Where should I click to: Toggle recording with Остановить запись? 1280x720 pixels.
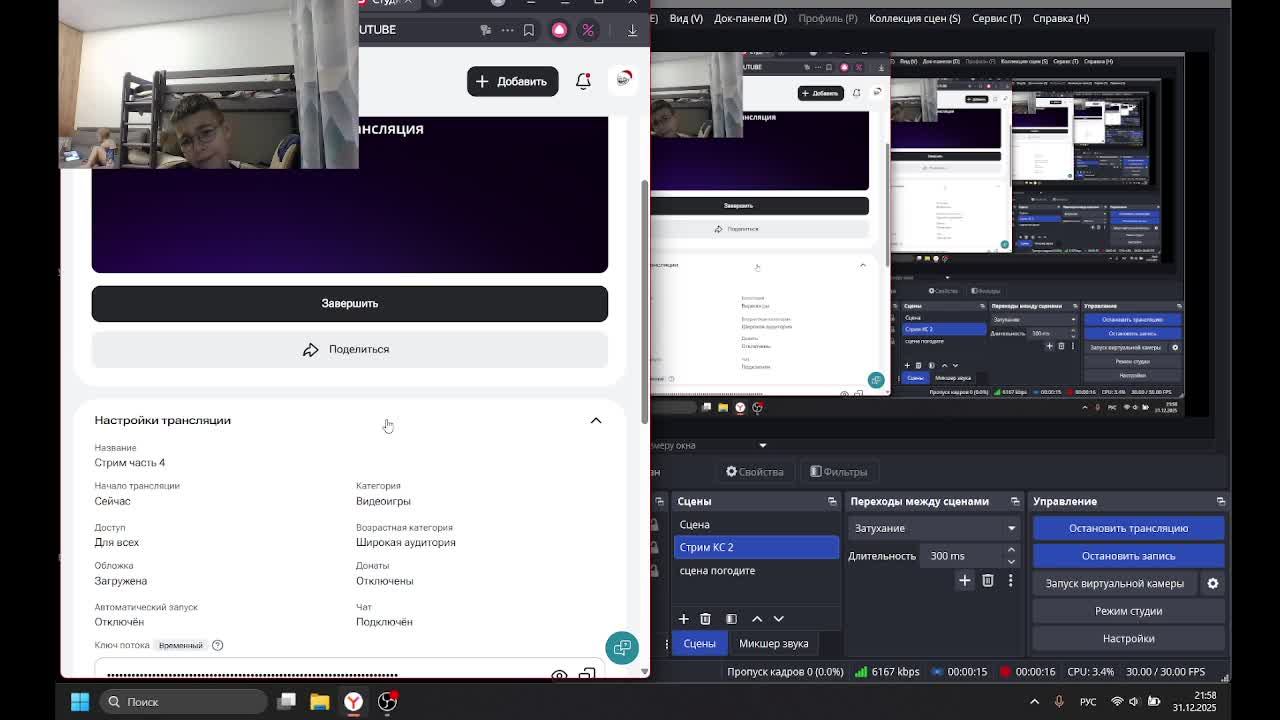coord(1128,556)
